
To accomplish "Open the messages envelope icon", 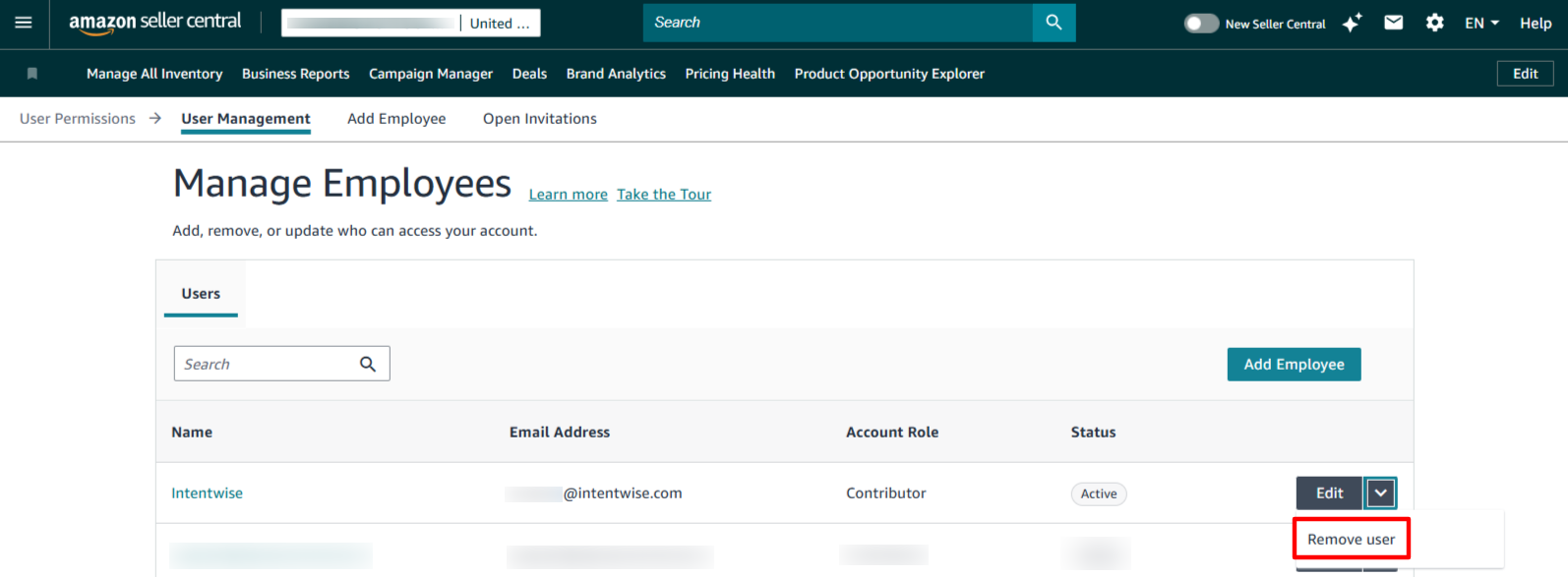I will 1394,23.
